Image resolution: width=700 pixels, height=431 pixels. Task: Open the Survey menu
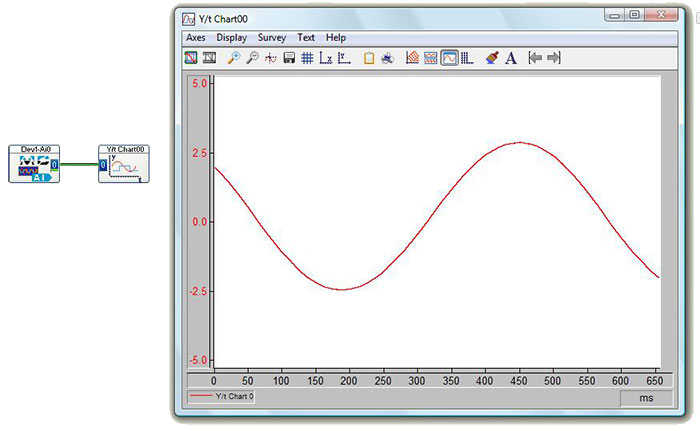point(272,38)
